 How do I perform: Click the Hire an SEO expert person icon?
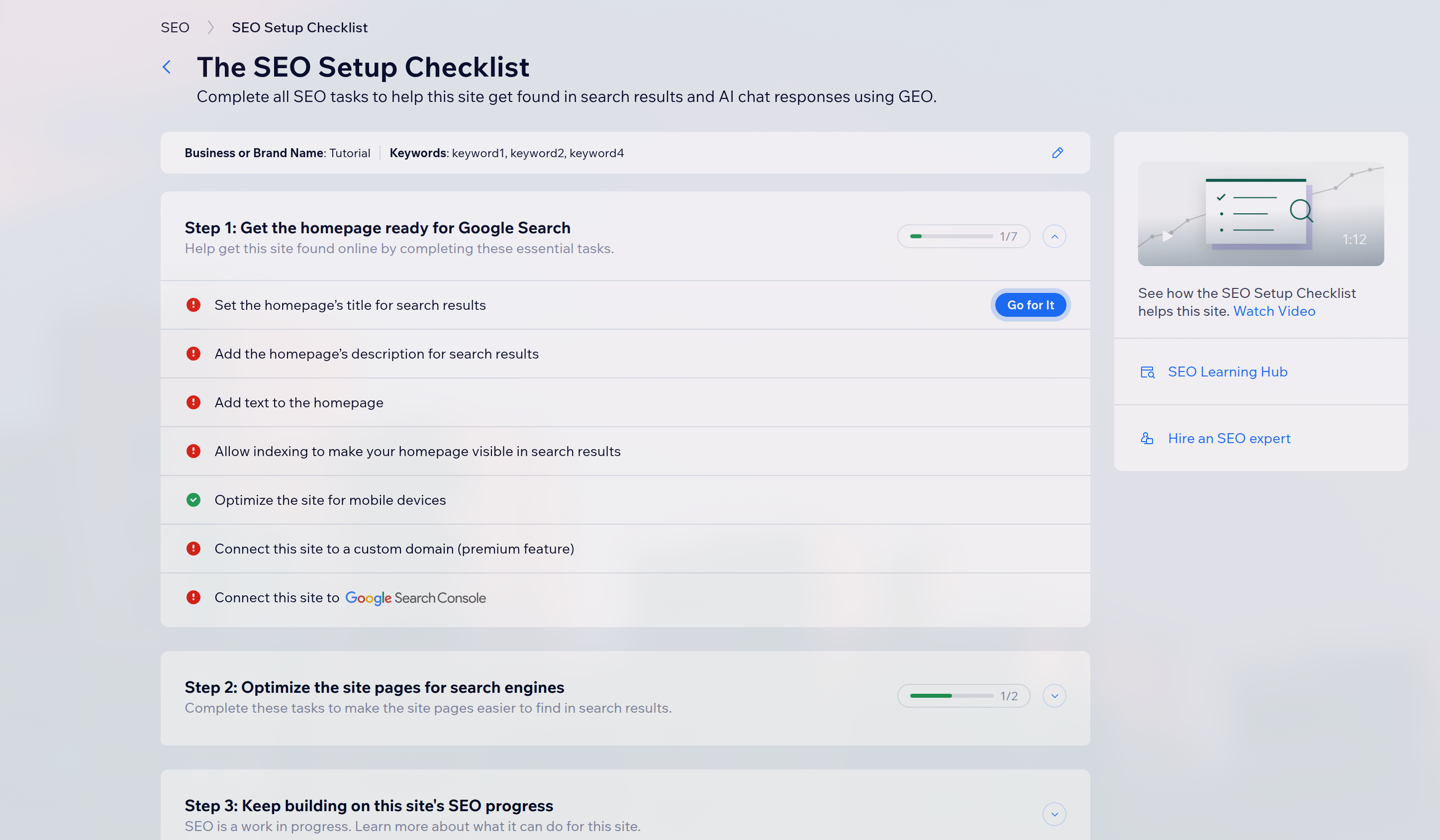point(1148,438)
